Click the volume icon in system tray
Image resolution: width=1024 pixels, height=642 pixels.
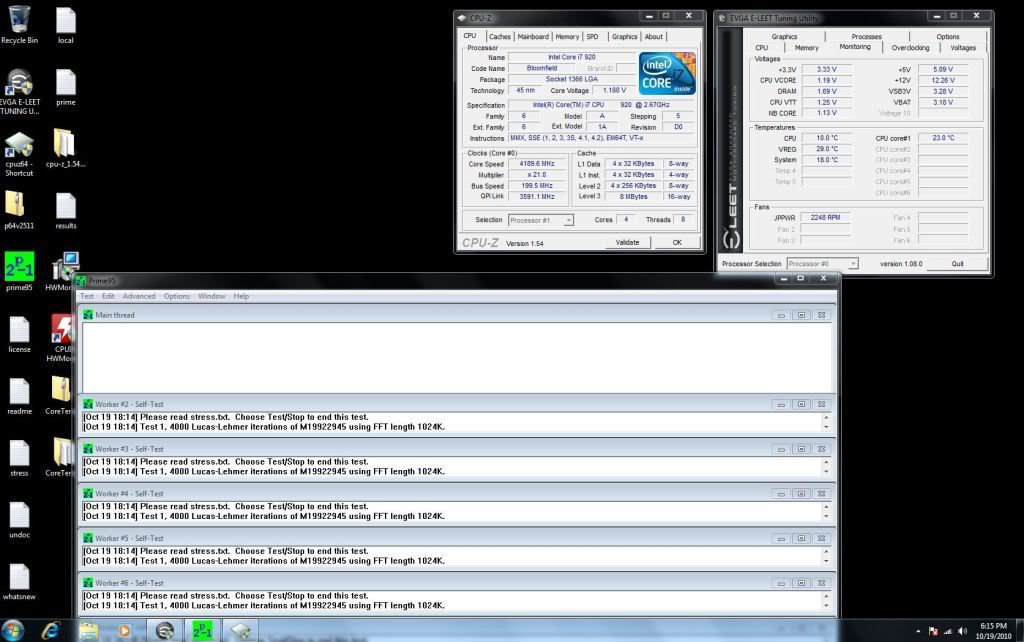click(x=962, y=631)
